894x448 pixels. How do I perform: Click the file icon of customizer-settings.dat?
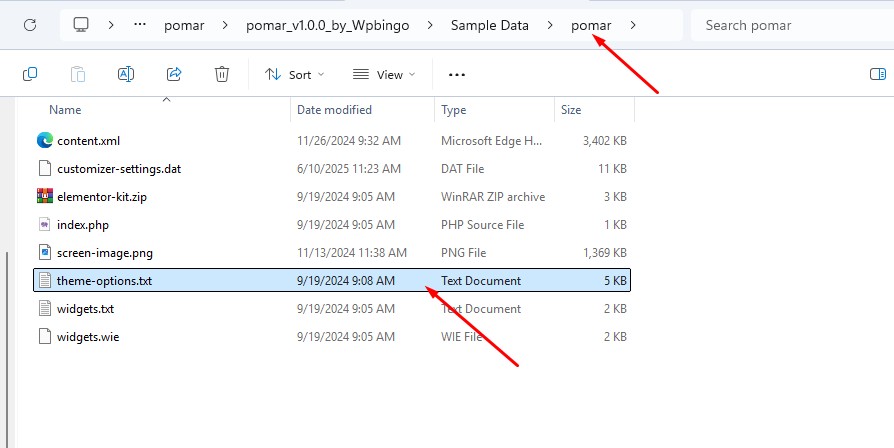click(x=44, y=168)
